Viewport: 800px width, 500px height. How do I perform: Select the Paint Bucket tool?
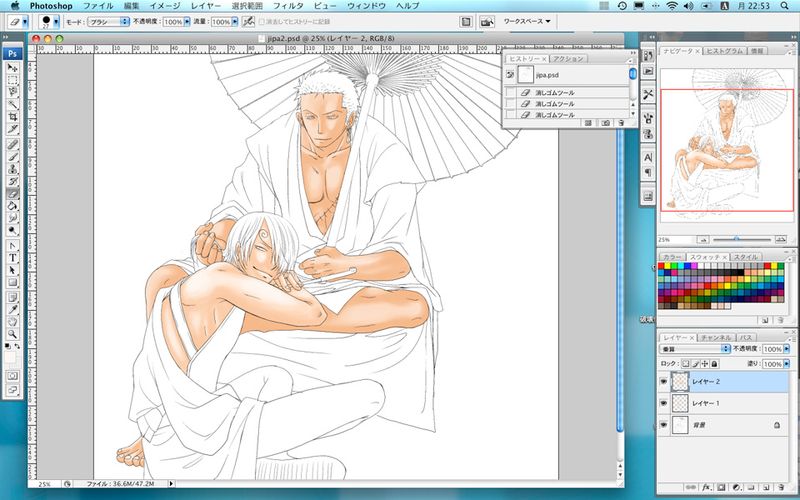coord(12,206)
